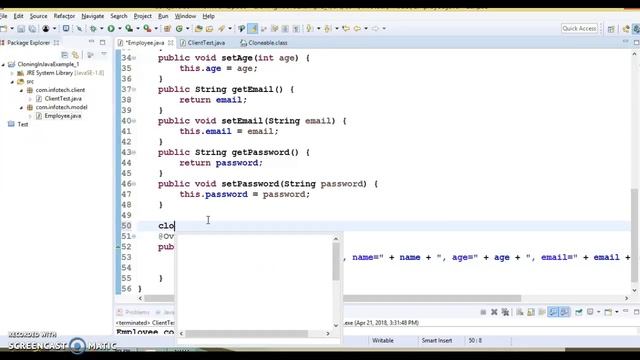Click Collapse All icon in Package Explorer
This screenshot has height=360, width=640.
pyautogui.click(x=64, y=55)
